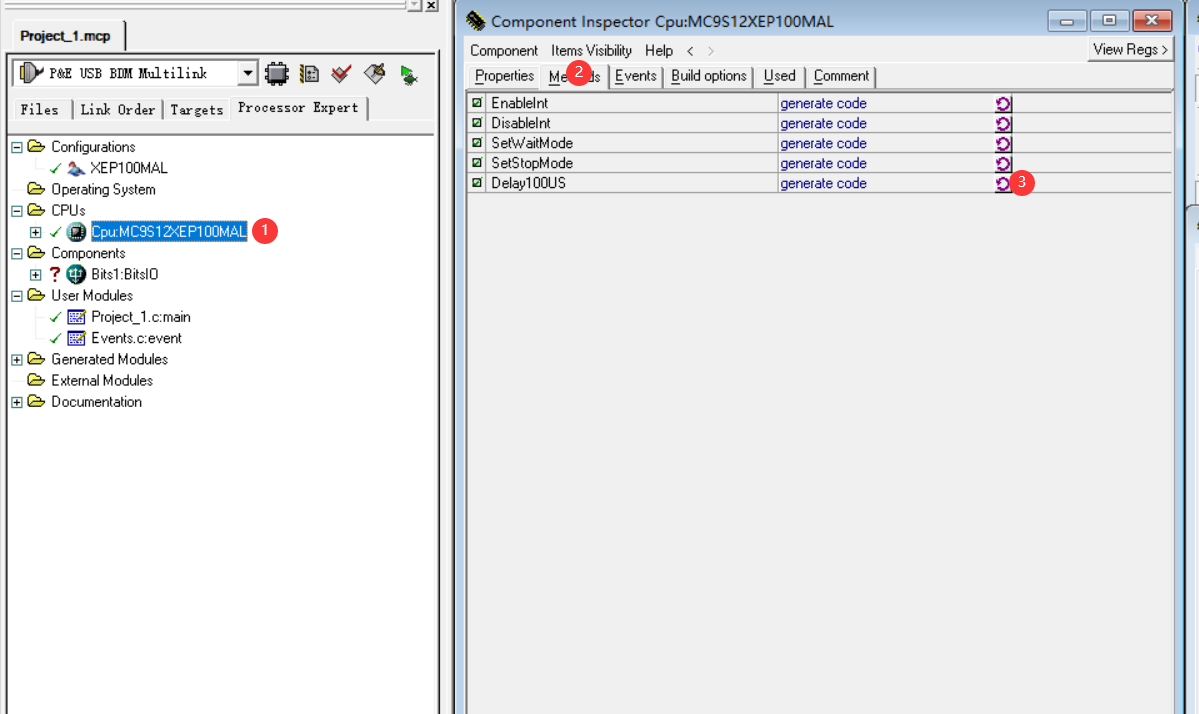Open the target chip settings icon

(277, 74)
